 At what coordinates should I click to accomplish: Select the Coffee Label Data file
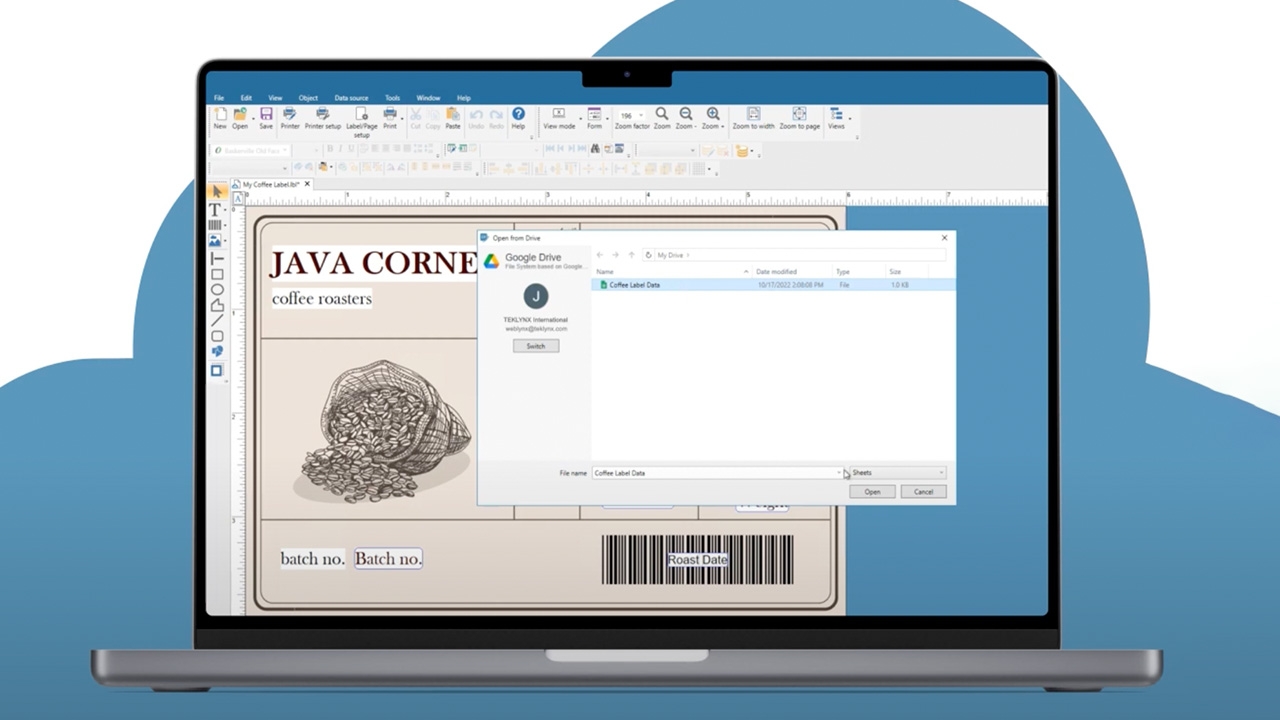[x=634, y=285]
